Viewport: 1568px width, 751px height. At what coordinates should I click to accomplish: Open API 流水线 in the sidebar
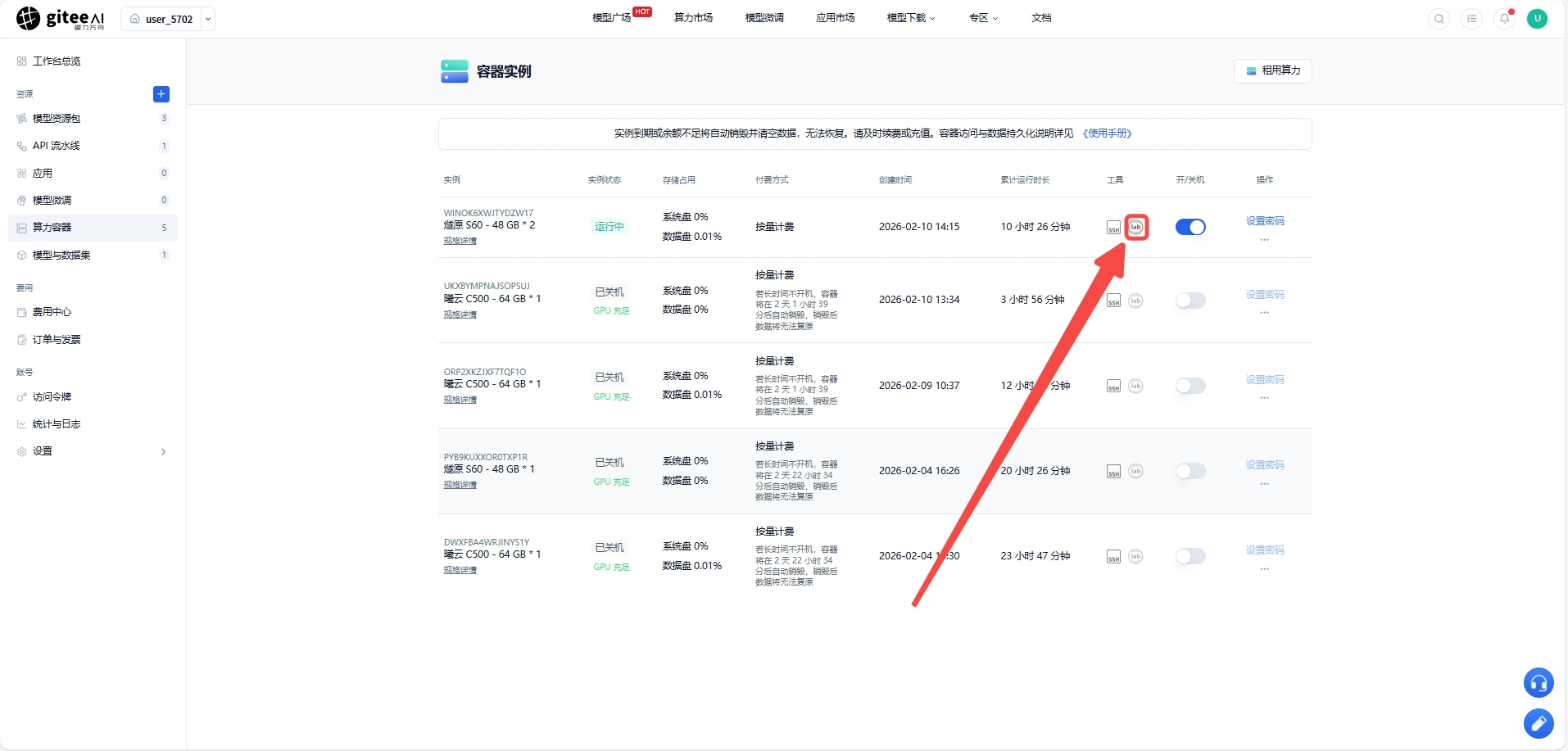(93, 146)
